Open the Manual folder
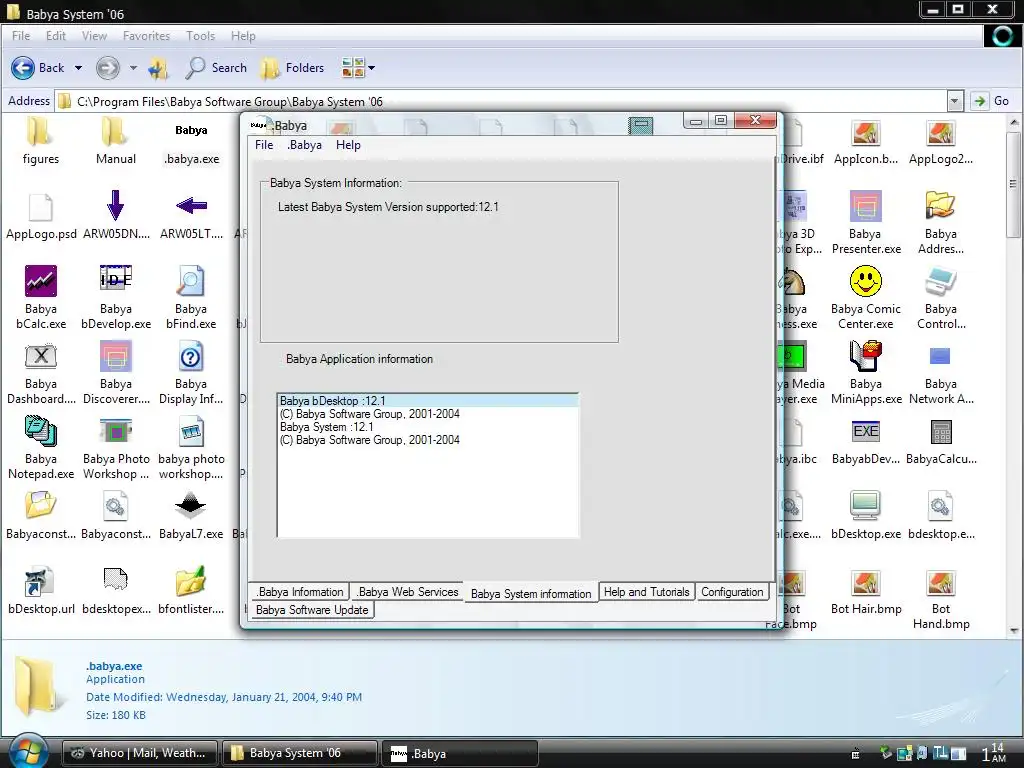The image size is (1024, 768). coord(116,142)
